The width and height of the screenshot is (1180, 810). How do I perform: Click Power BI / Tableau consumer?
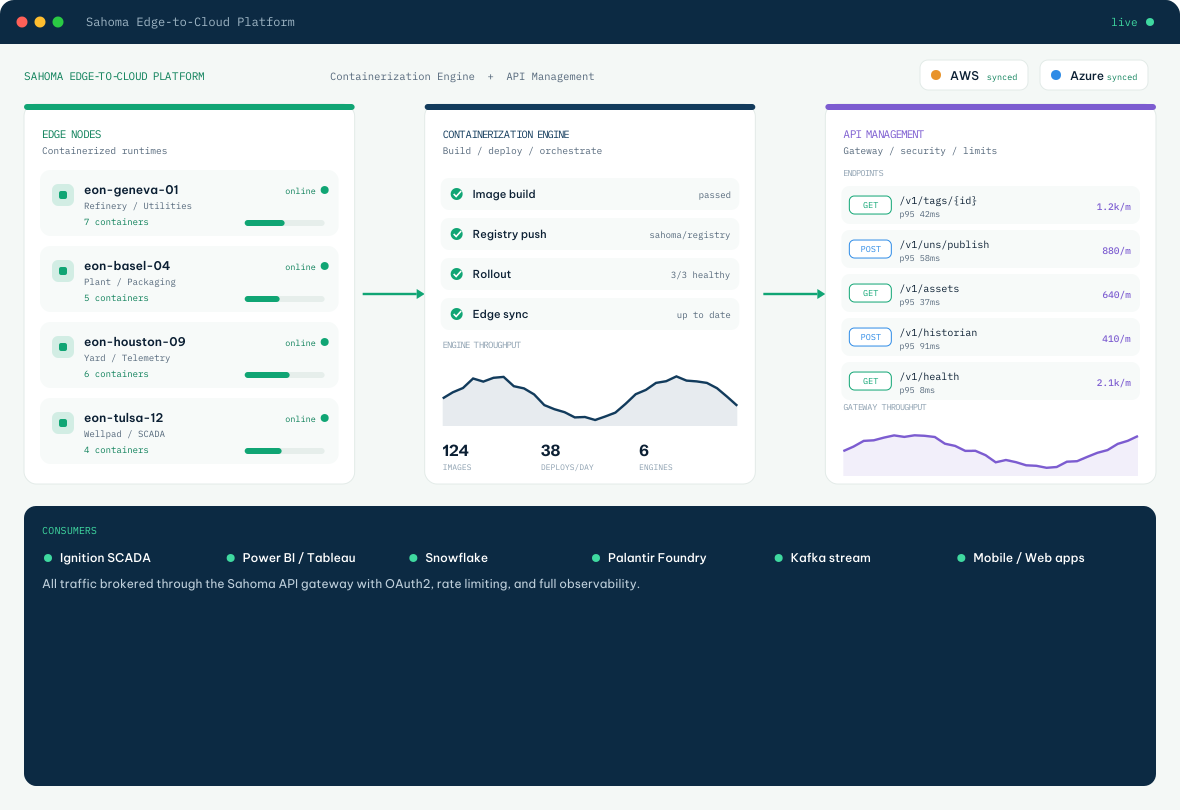tap(299, 558)
